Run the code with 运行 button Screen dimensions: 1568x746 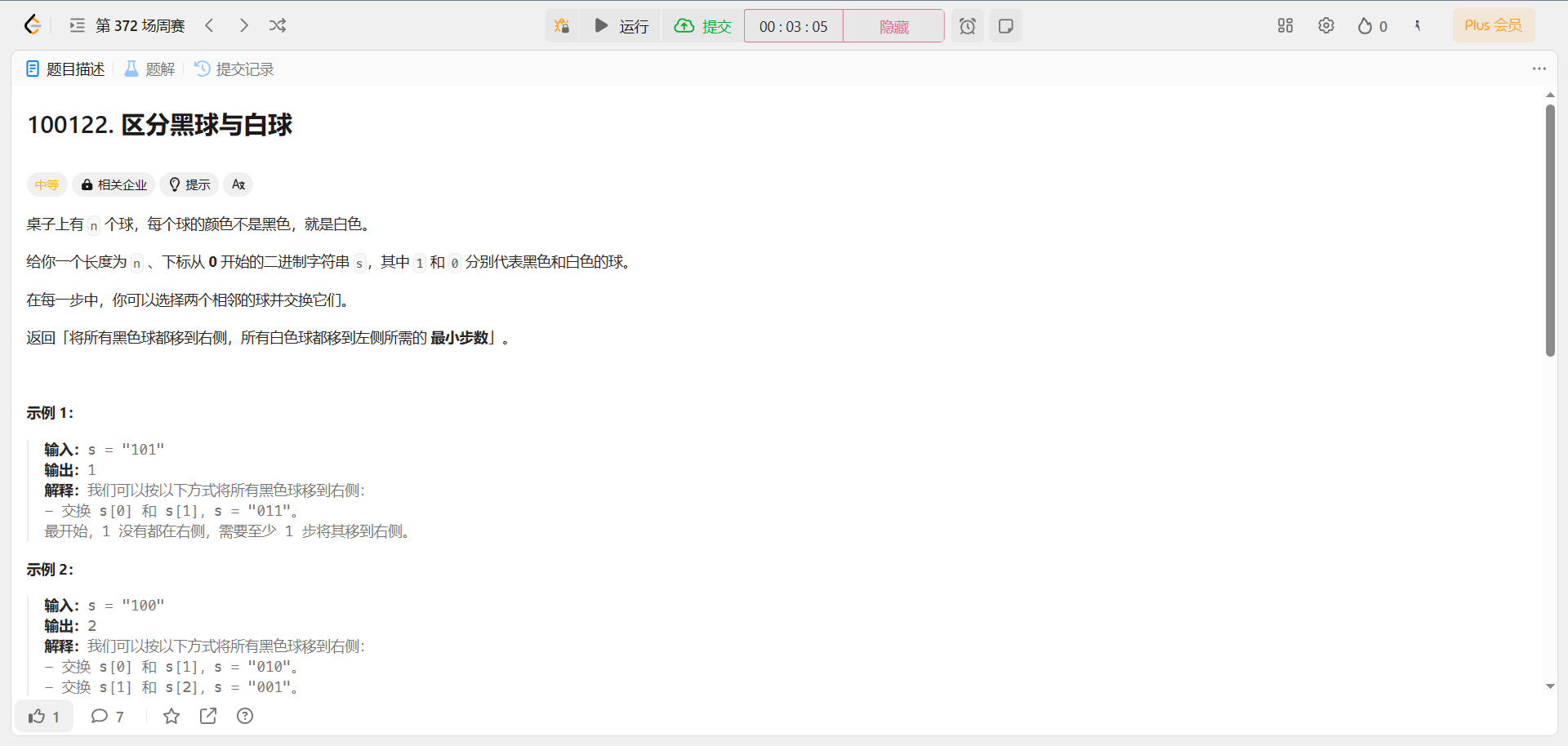(621, 26)
